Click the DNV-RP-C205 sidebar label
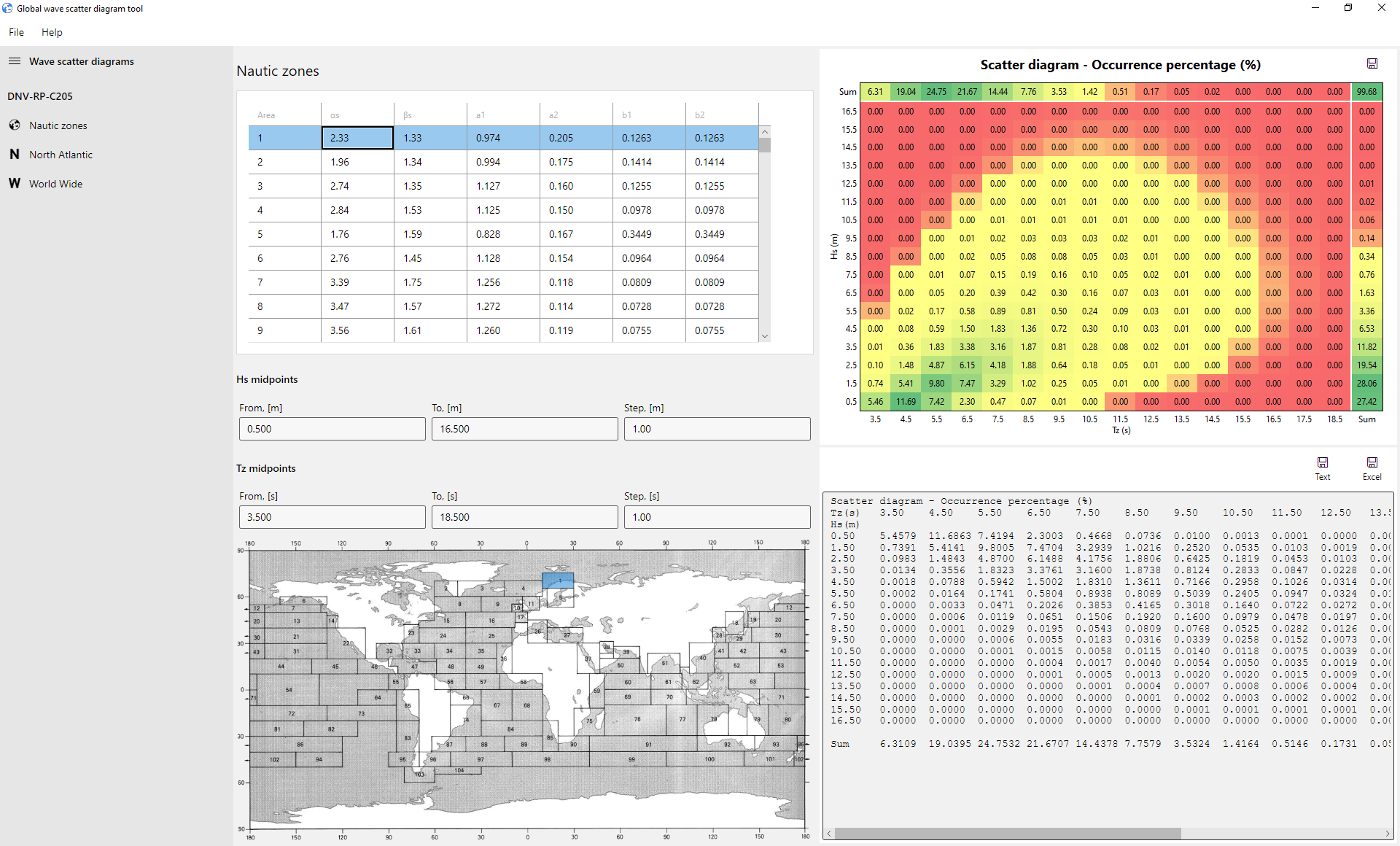Screen dimensions: 1400x846 click(40, 96)
